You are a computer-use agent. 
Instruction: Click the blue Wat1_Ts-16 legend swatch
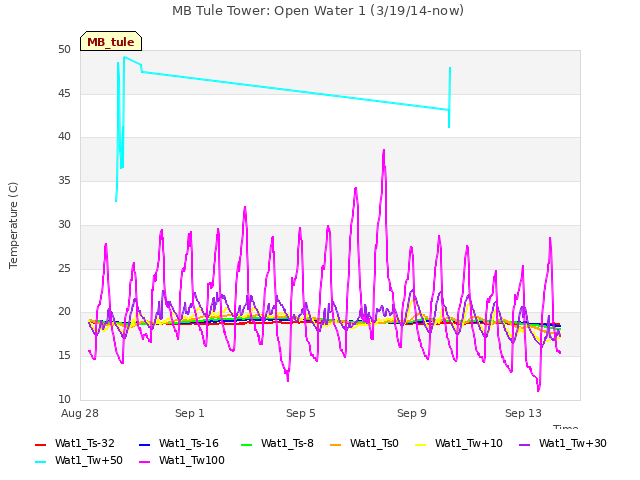click(144, 444)
